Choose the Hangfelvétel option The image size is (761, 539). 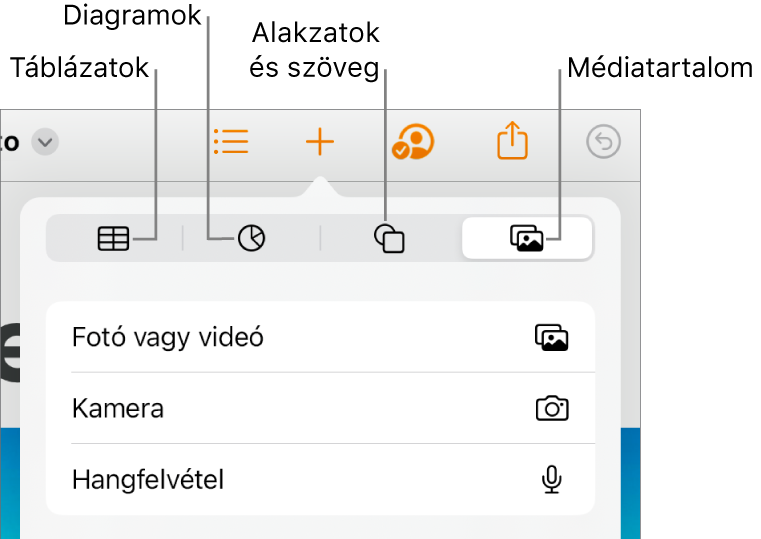tap(320, 479)
